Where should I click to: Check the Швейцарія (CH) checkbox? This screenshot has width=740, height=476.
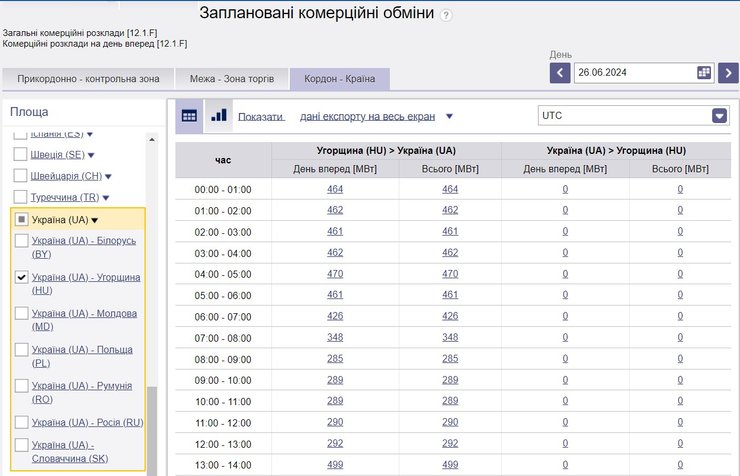[x=20, y=175]
